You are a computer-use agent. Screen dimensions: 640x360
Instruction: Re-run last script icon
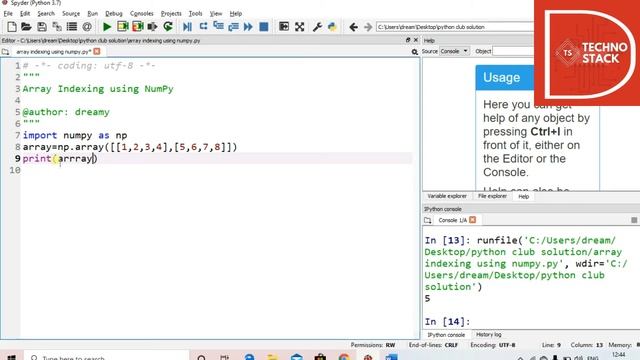168,27
